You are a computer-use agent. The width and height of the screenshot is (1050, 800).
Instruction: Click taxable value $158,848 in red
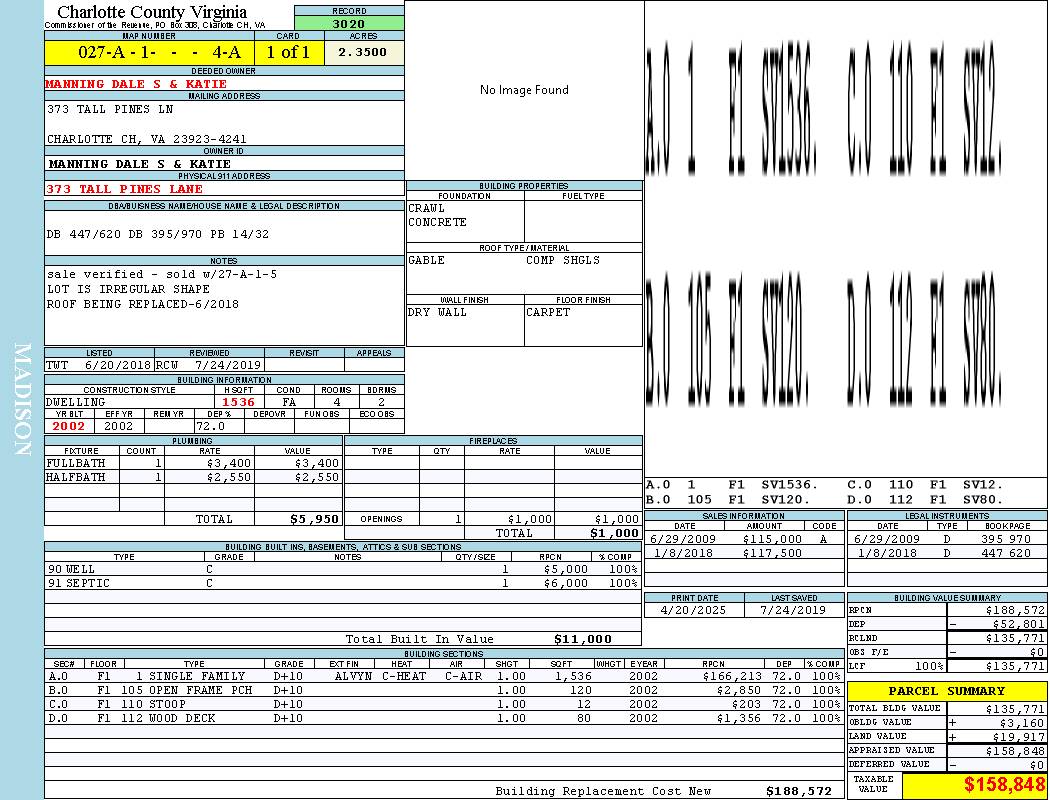tap(1004, 785)
